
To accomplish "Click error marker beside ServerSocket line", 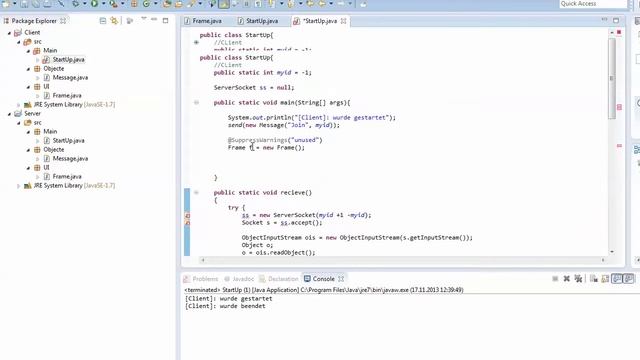I will [187, 215].
